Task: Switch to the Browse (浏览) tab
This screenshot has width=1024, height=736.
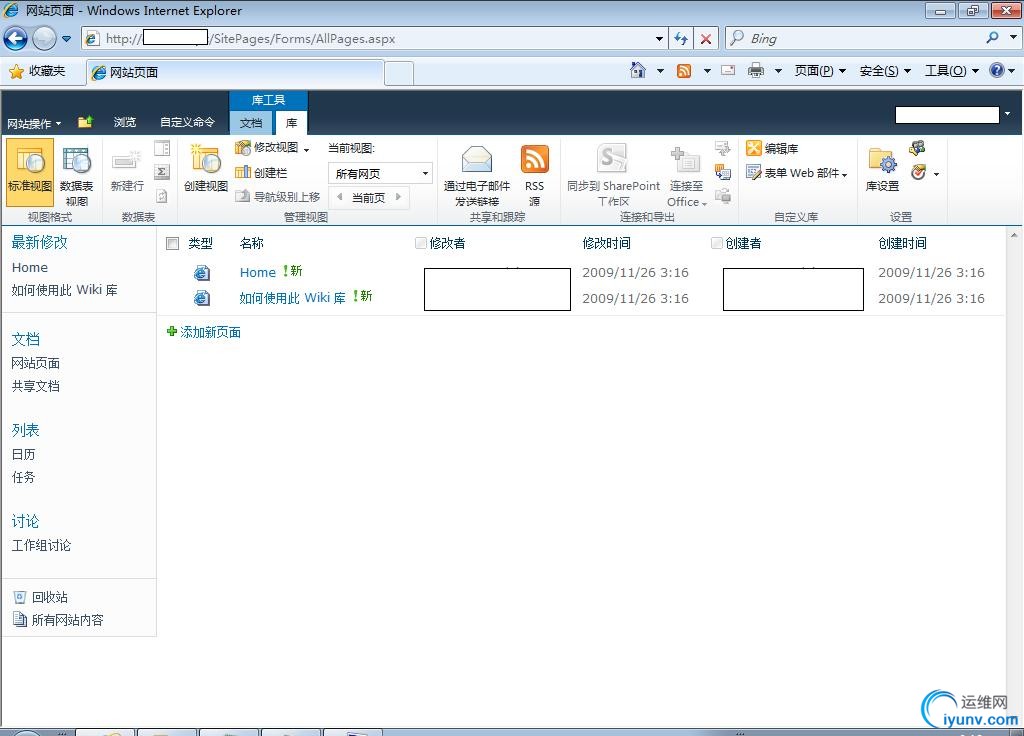Action: click(x=125, y=122)
